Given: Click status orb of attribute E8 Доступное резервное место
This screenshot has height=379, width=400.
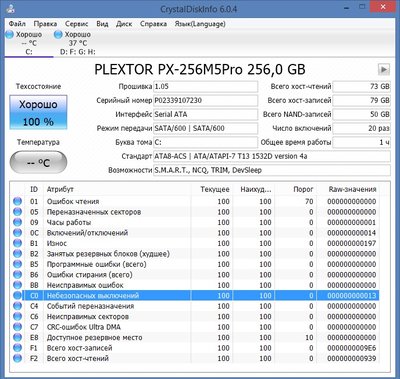Looking at the screenshot, I should pos(17,337).
